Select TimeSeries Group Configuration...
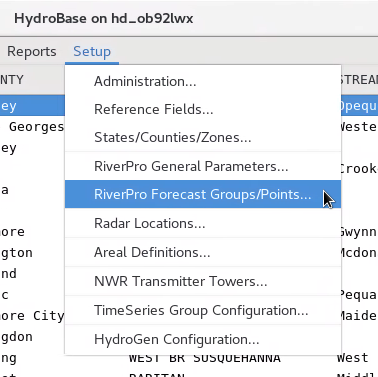This screenshot has height=377, width=378. (x=203, y=310)
